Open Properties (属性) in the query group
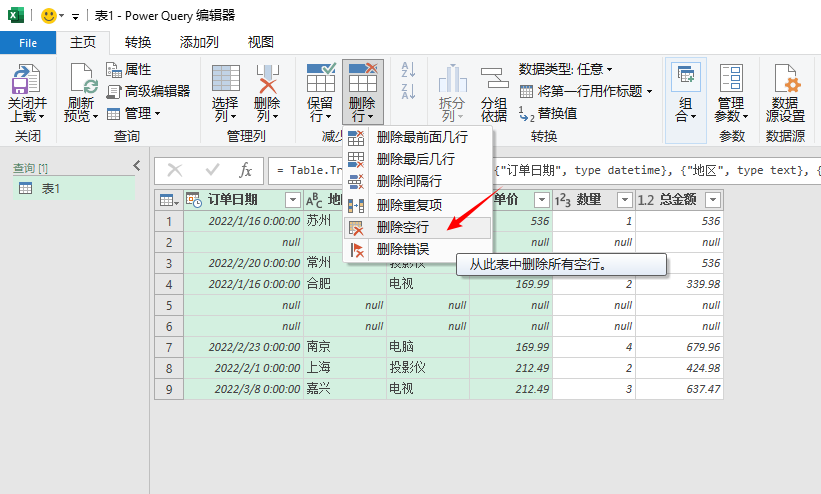The width and height of the screenshot is (821, 494). tap(129, 69)
